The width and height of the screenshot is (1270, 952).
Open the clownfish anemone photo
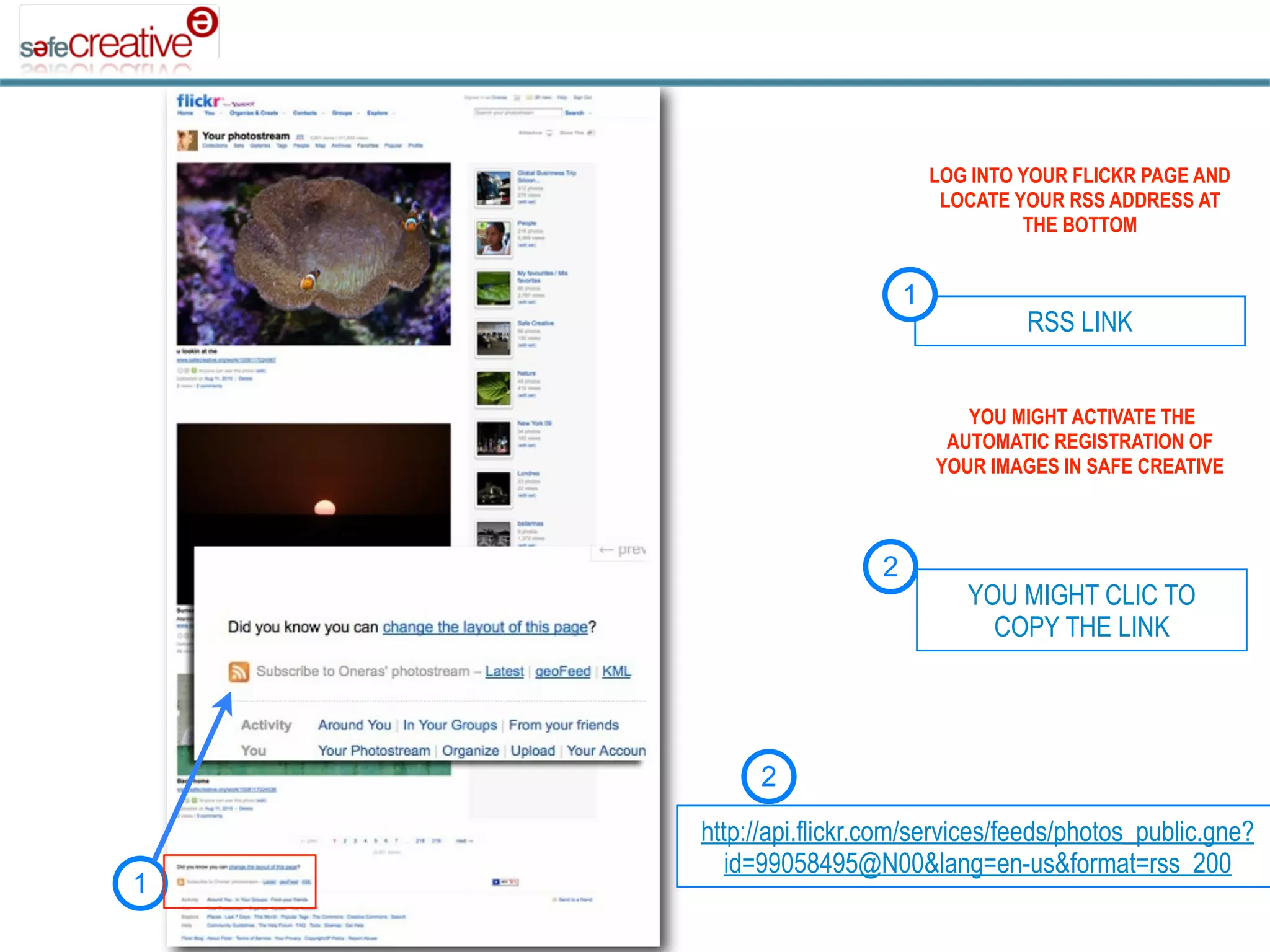tap(314, 254)
